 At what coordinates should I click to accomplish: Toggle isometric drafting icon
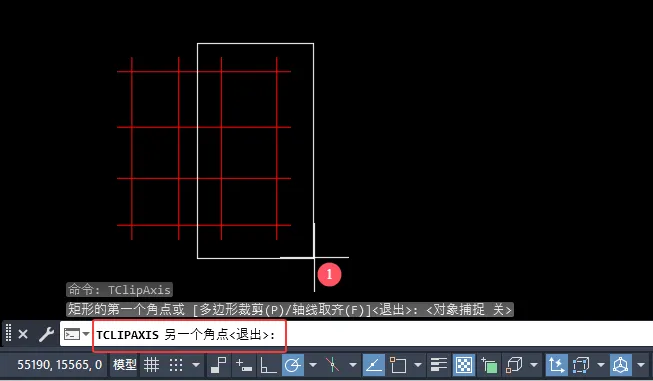(x=332, y=365)
